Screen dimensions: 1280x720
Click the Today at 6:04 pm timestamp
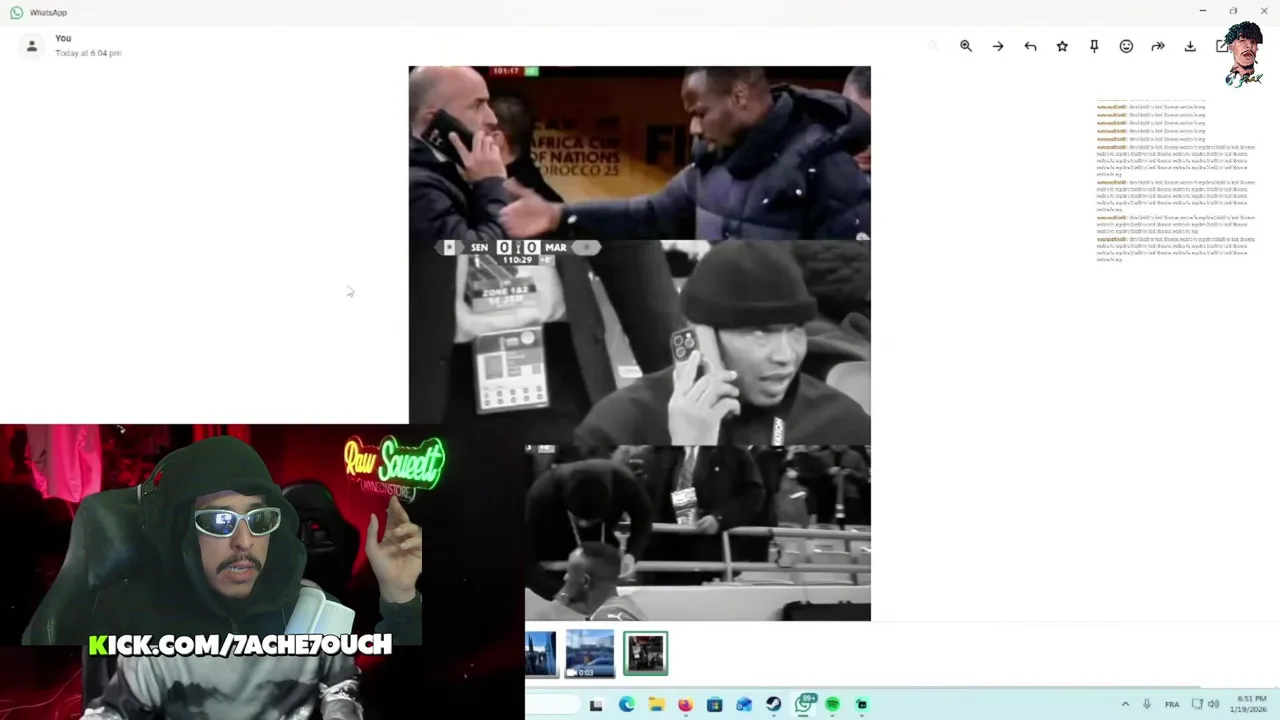[x=88, y=53]
